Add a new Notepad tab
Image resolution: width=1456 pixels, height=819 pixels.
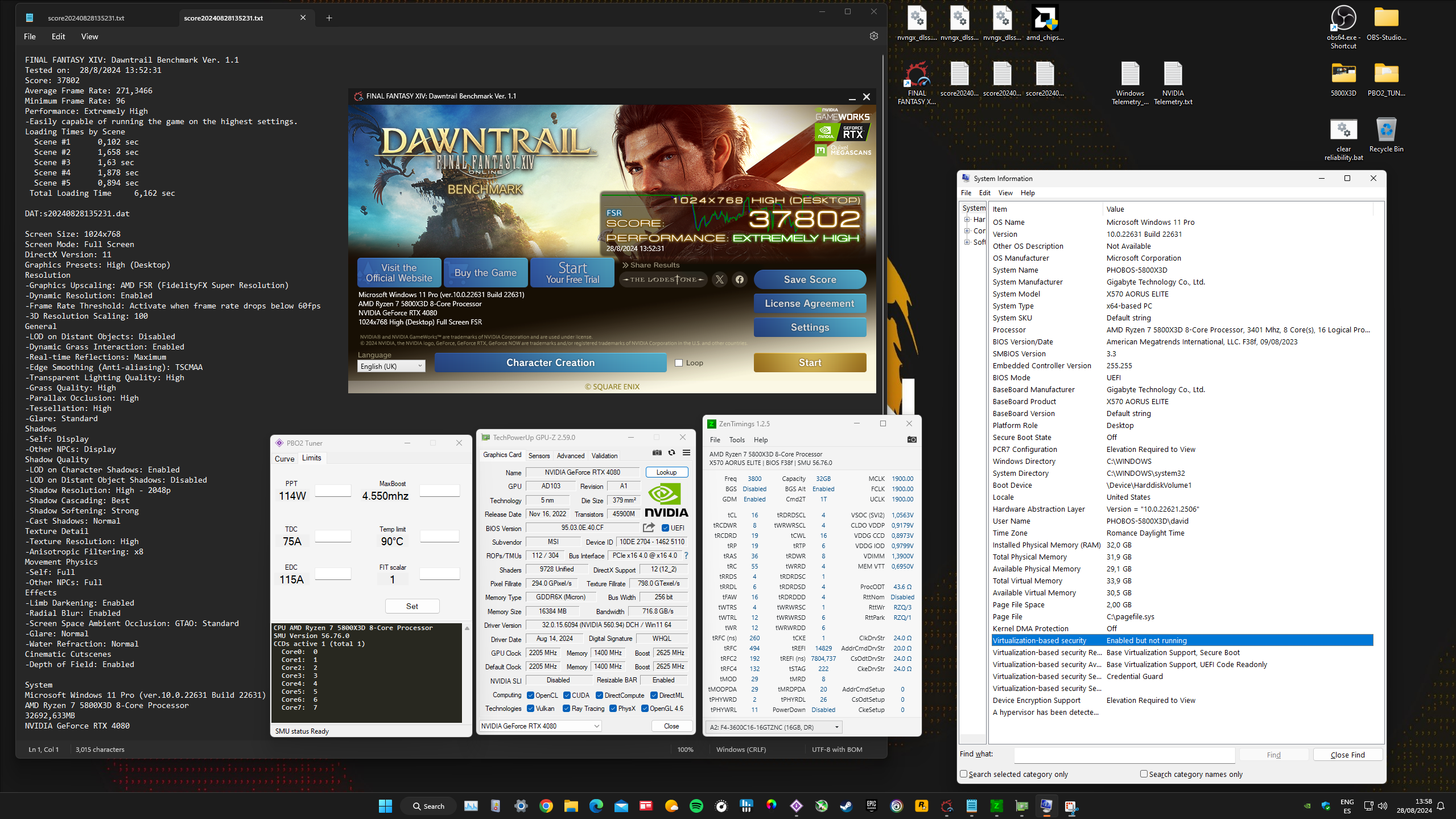tap(329, 18)
